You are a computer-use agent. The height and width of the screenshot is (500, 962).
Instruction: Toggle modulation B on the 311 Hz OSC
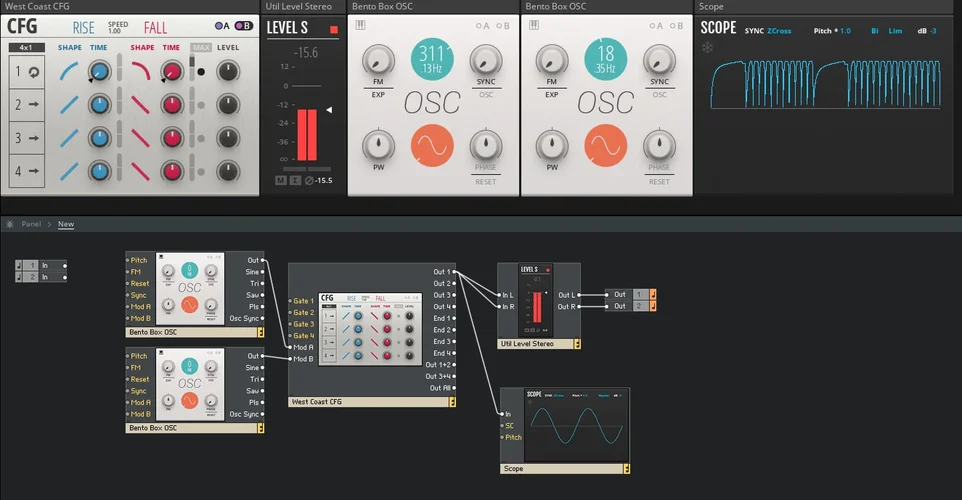coord(503,26)
